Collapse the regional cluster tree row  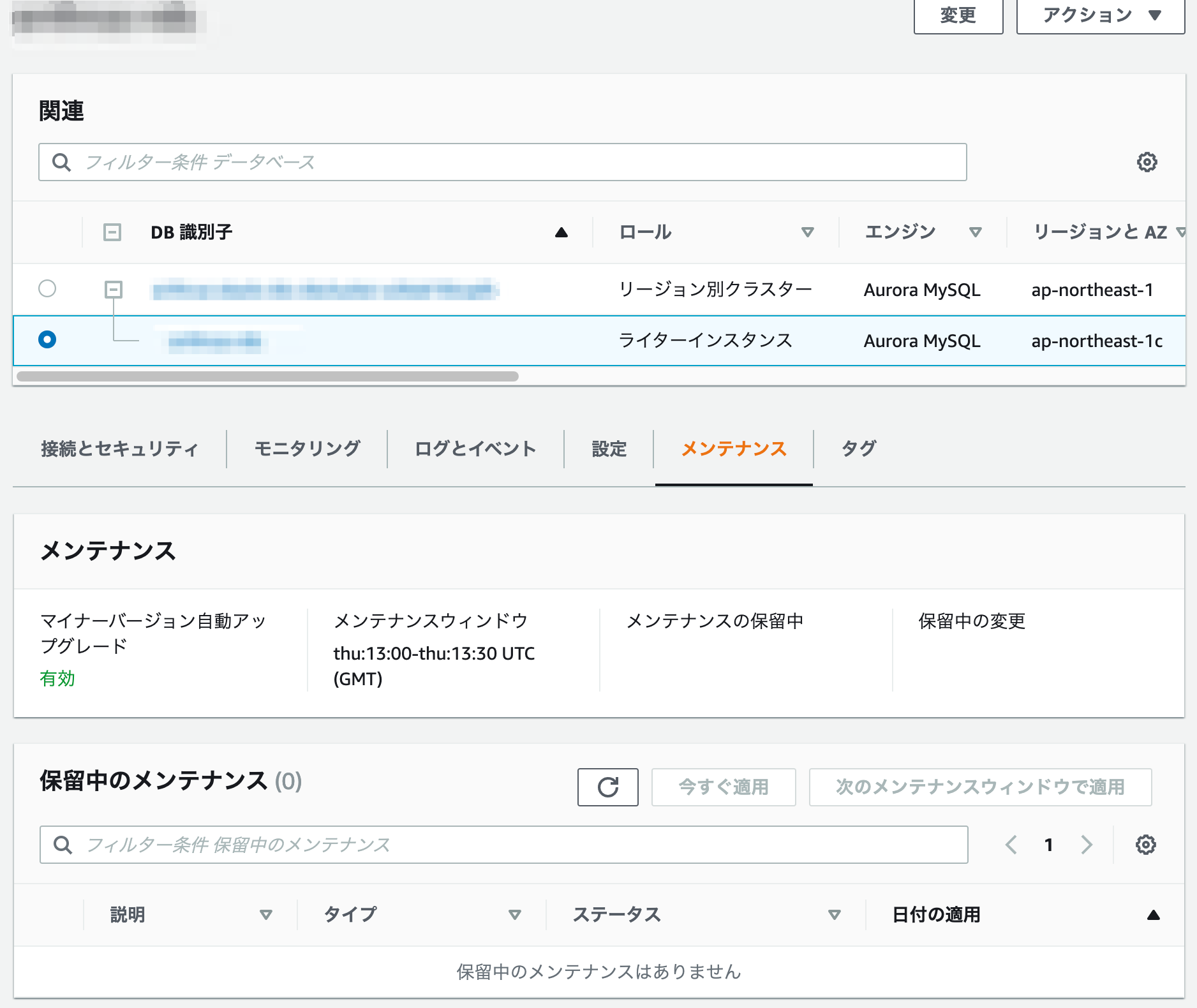[114, 290]
